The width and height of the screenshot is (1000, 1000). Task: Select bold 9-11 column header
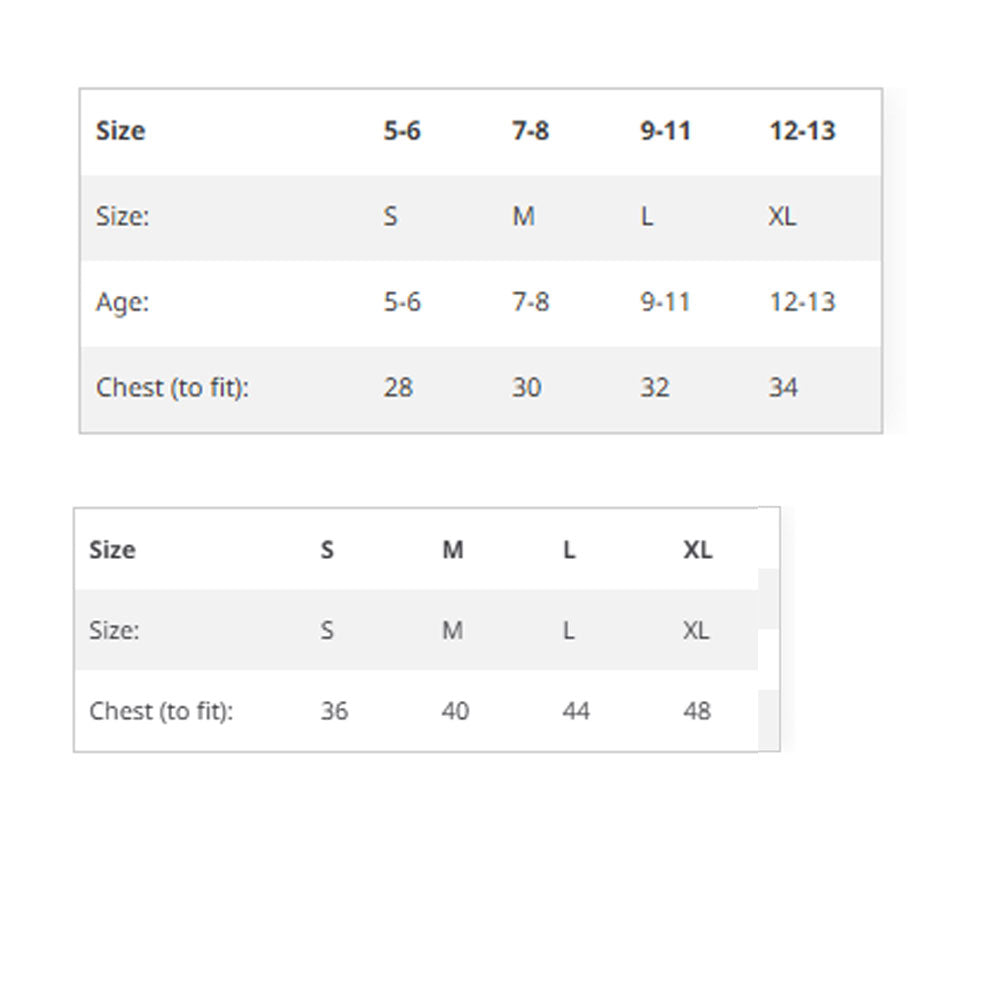[x=665, y=131]
